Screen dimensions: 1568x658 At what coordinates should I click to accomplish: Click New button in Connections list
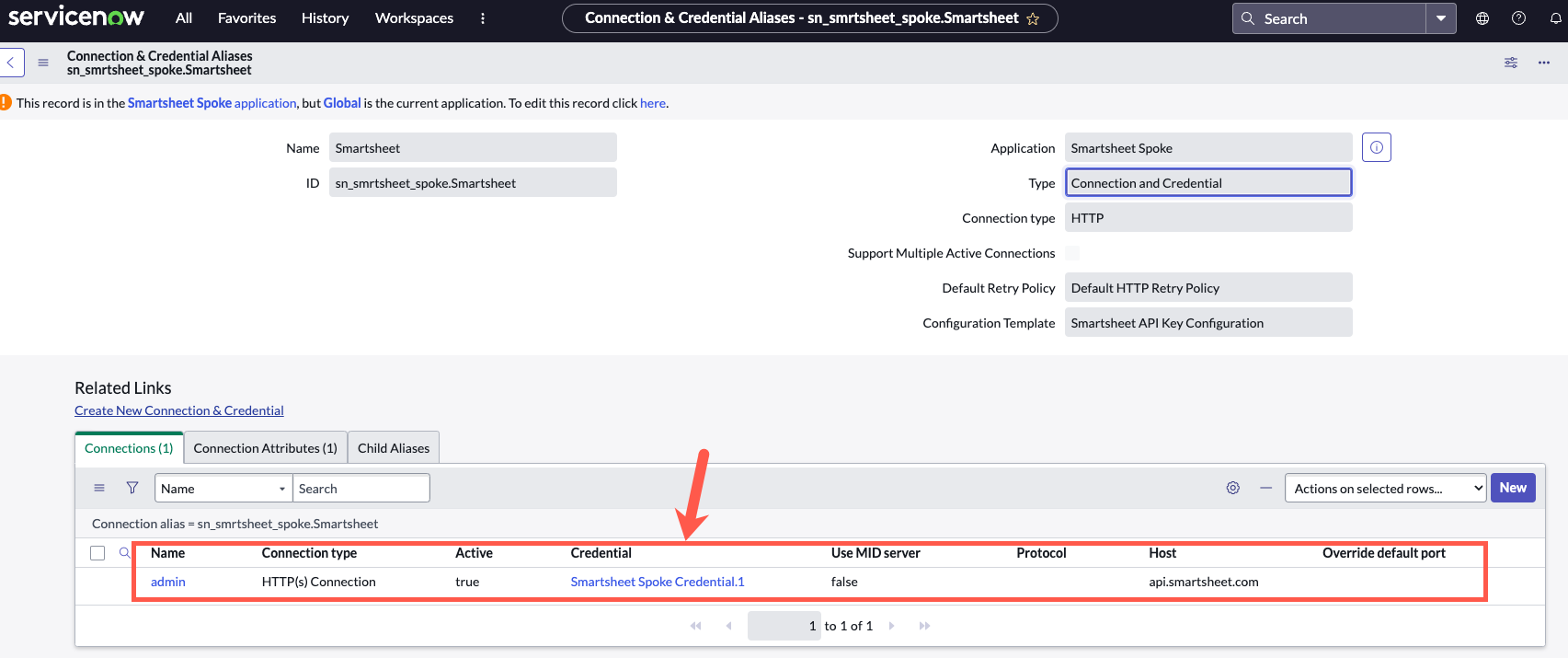click(x=1513, y=488)
